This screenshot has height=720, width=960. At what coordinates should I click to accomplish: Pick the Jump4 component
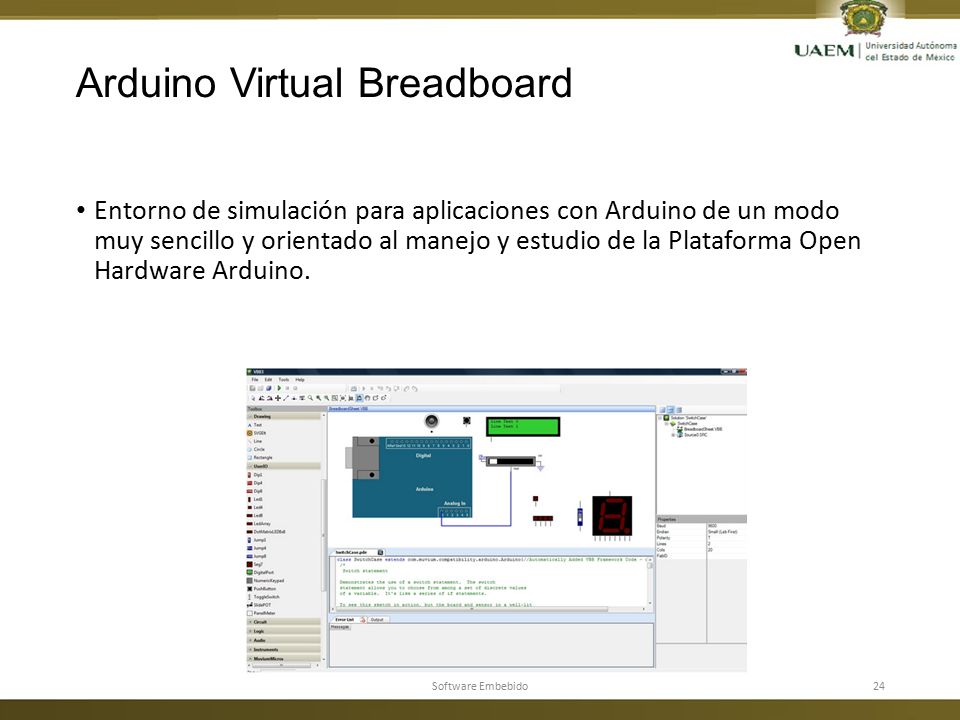(x=256, y=549)
